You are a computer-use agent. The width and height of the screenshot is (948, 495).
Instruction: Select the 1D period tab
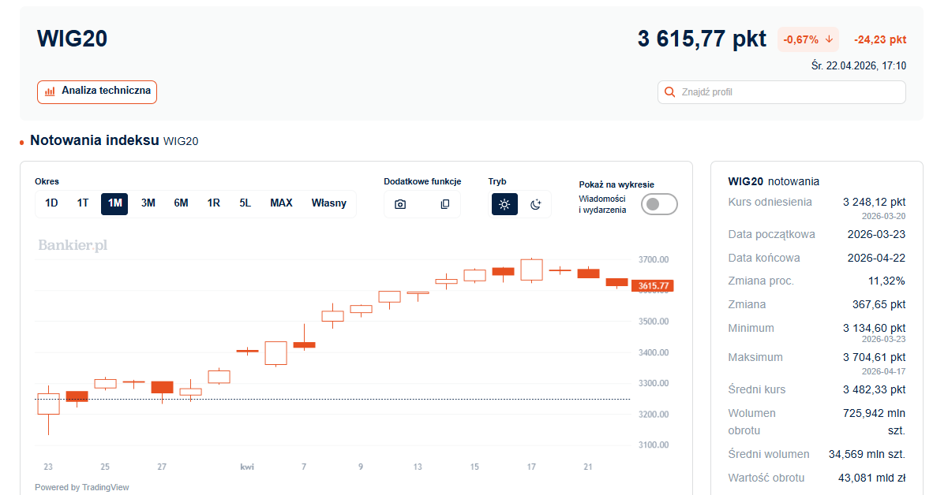click(x=51, y=203)
